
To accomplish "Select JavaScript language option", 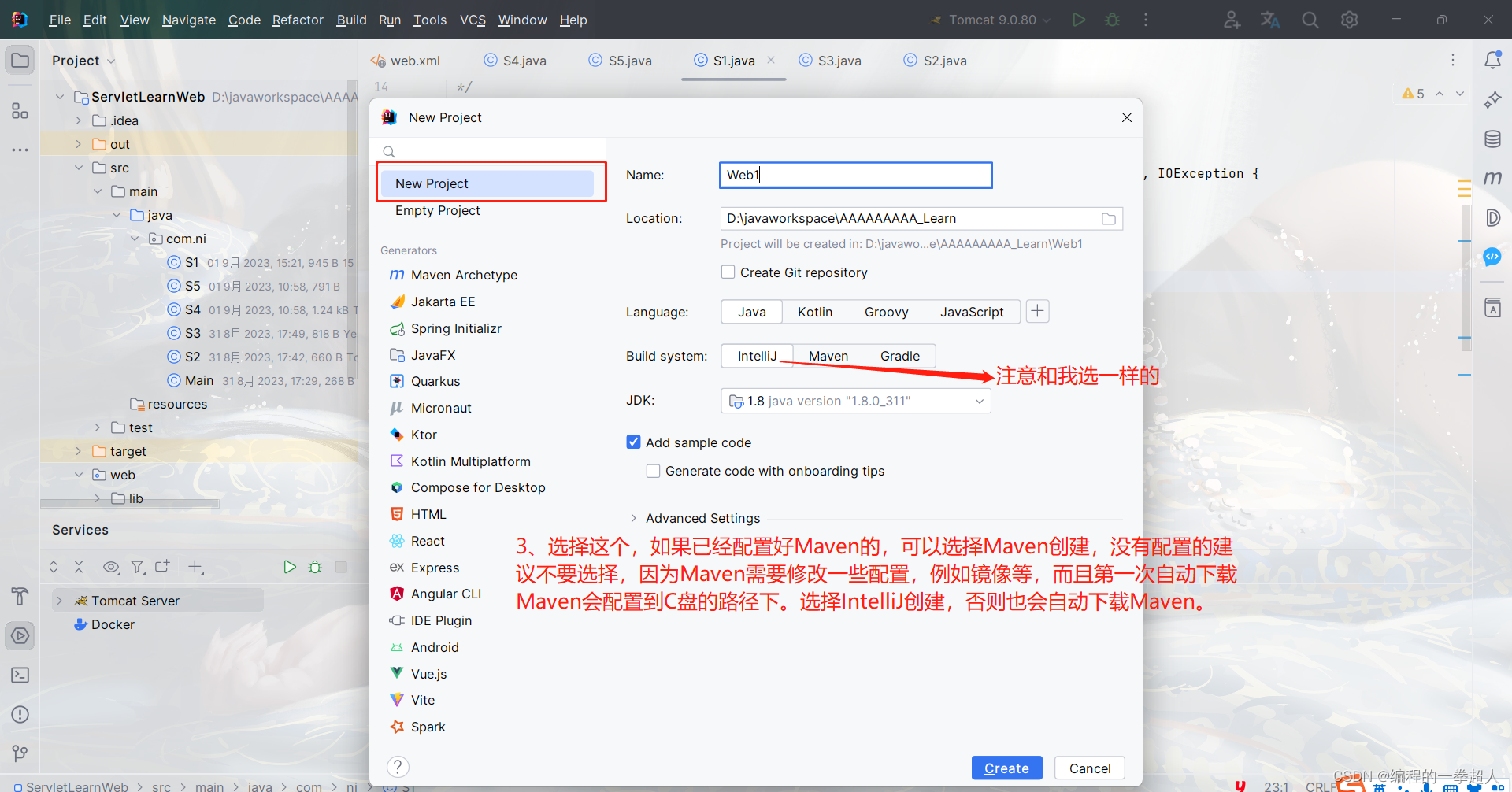I will [972, 312].
